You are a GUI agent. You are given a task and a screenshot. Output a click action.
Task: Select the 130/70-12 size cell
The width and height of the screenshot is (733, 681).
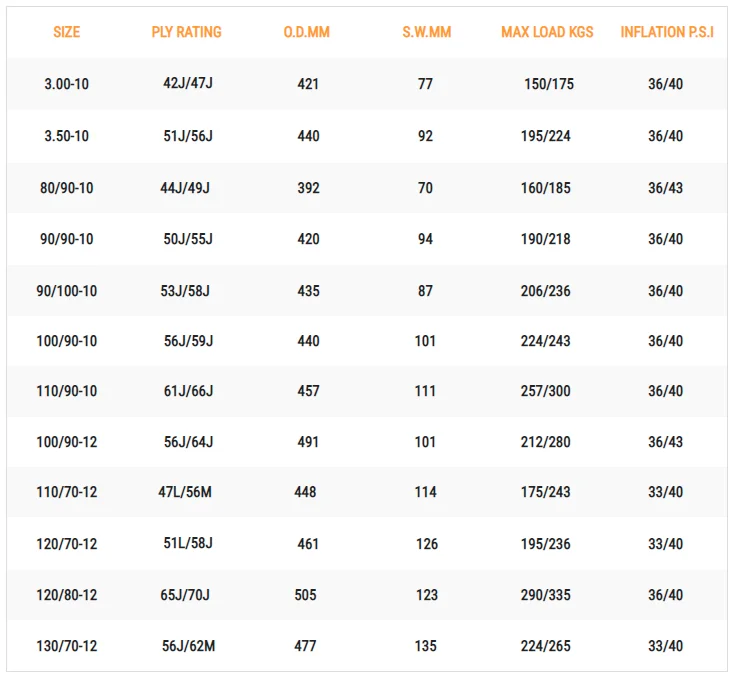pyautogui.click(x=66, y=646)
